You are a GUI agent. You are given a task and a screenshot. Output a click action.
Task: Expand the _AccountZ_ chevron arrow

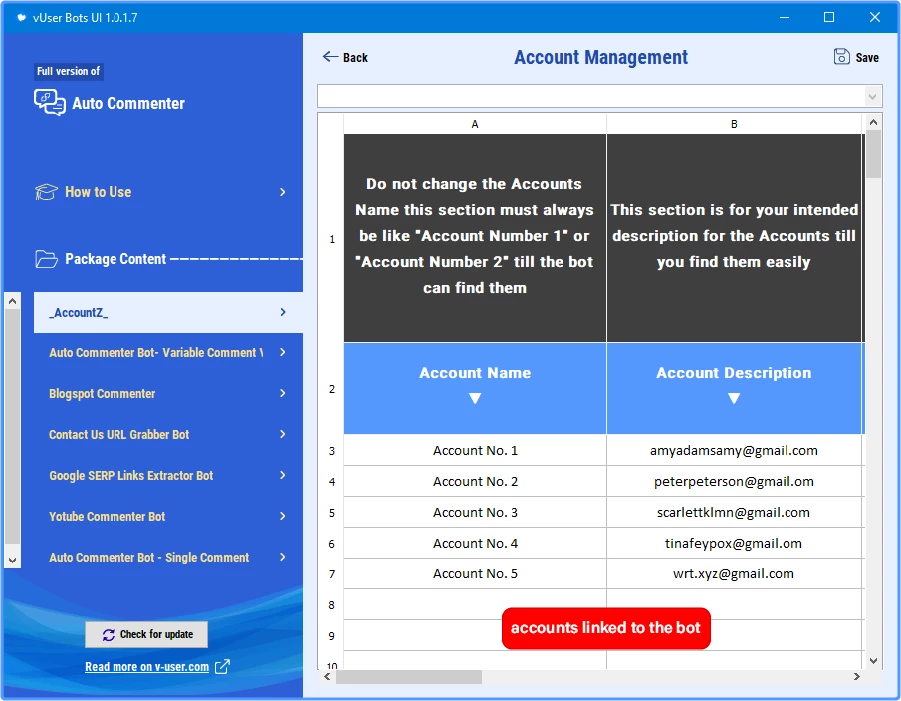tap(283, 312)
